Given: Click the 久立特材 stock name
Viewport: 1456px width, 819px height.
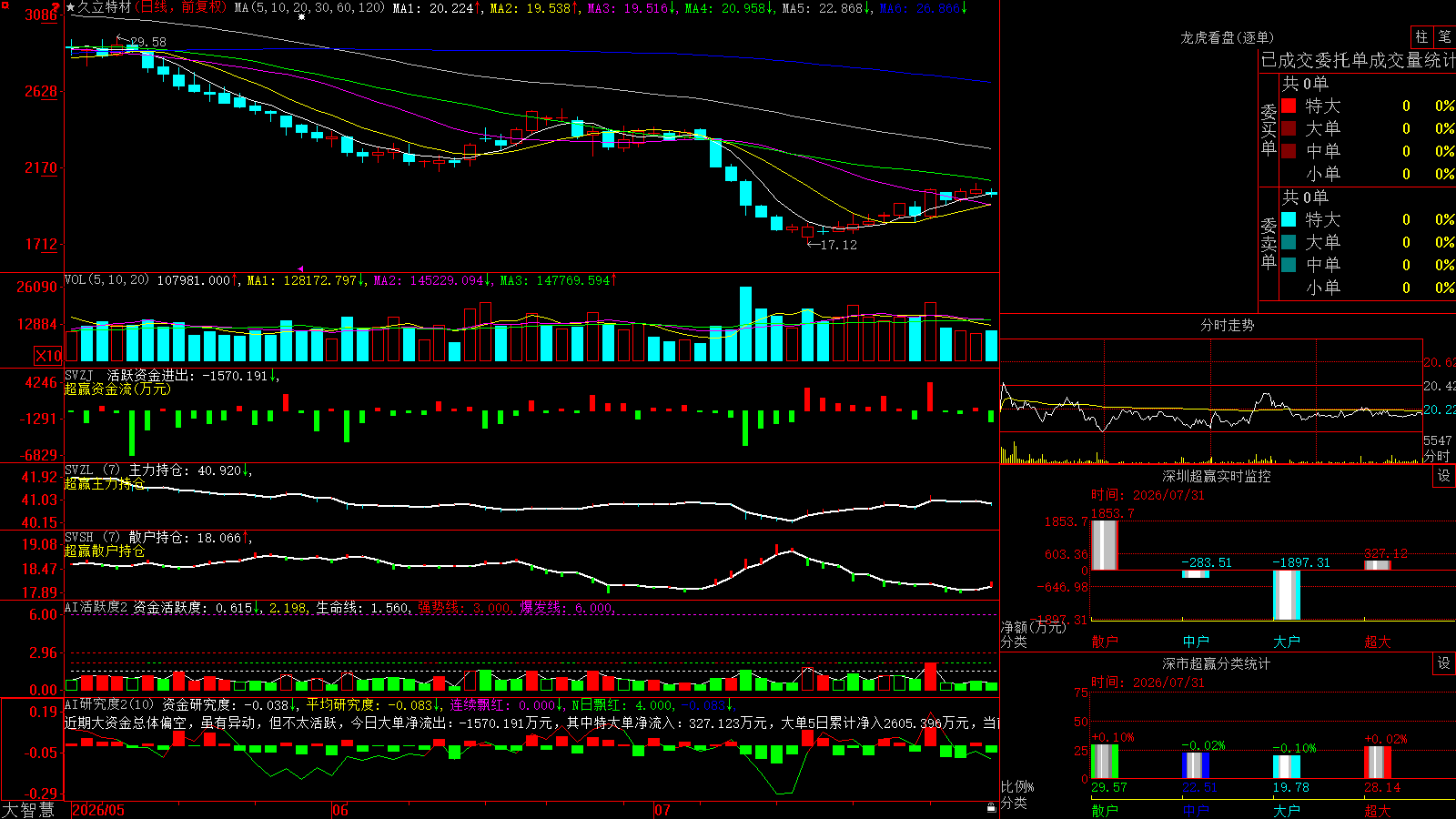Looking at the screenshot, I should [105, 7].
